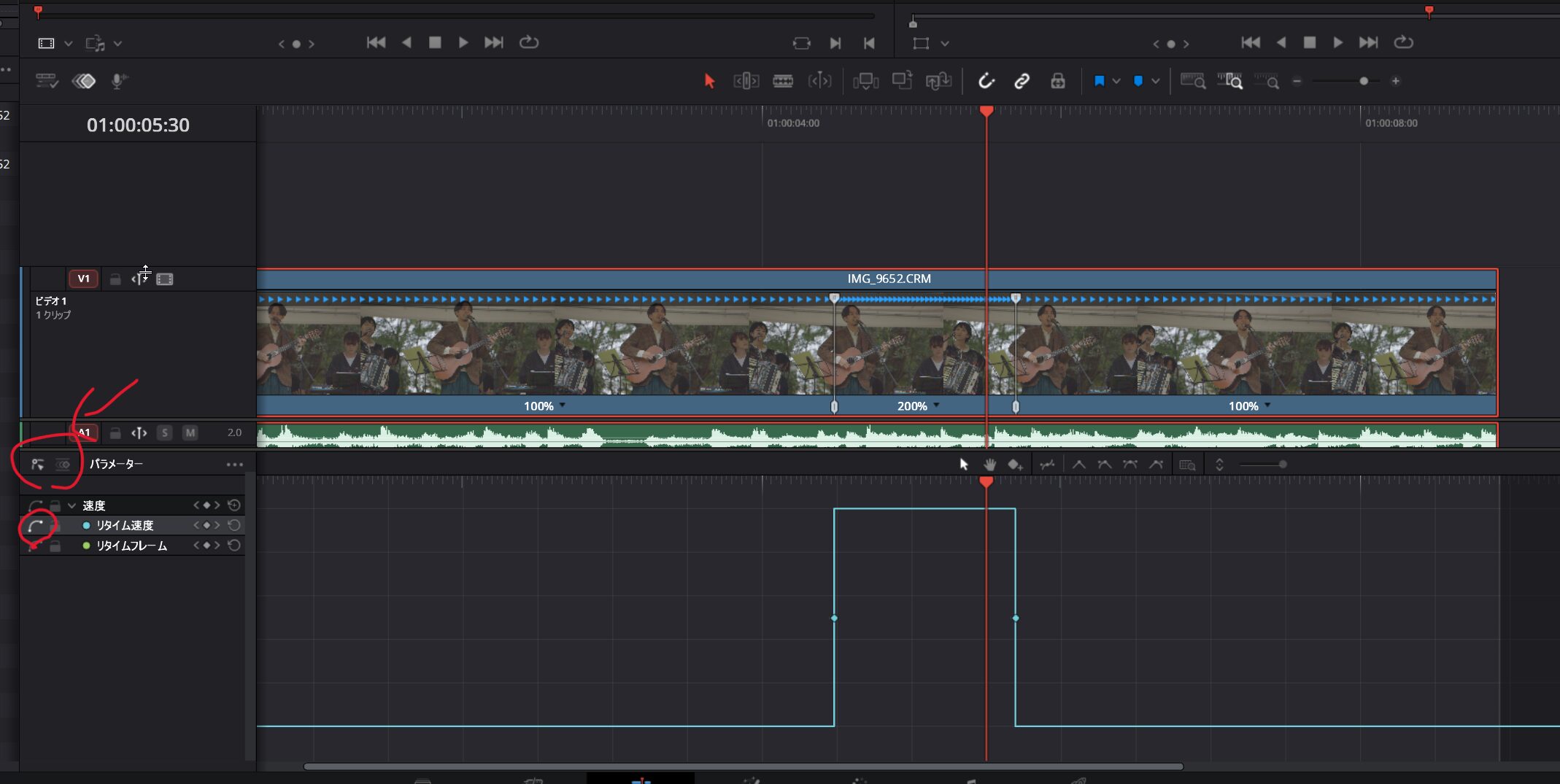Viewport: 1560px width, 784px height.
Task: Open the パラメーター panel options menu
Action: [234, 465]
